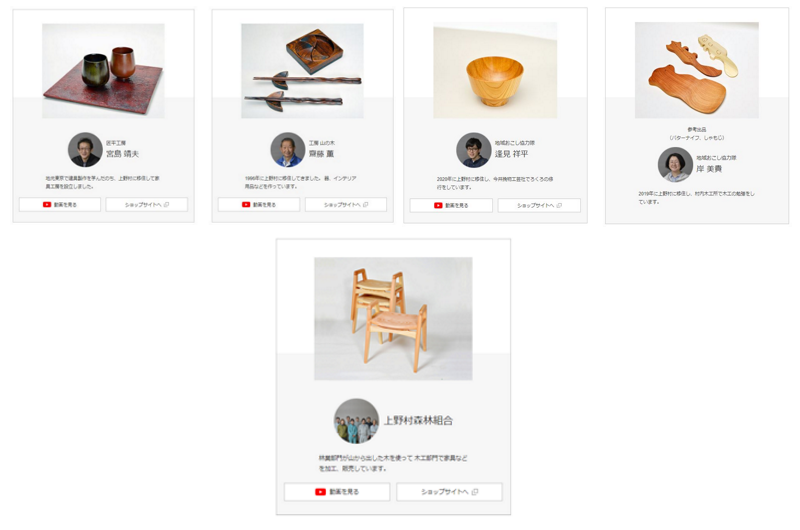This screenshot has height=530, width=800.
Task: View the stacked wooden stools photo
Action: (393, 319)
